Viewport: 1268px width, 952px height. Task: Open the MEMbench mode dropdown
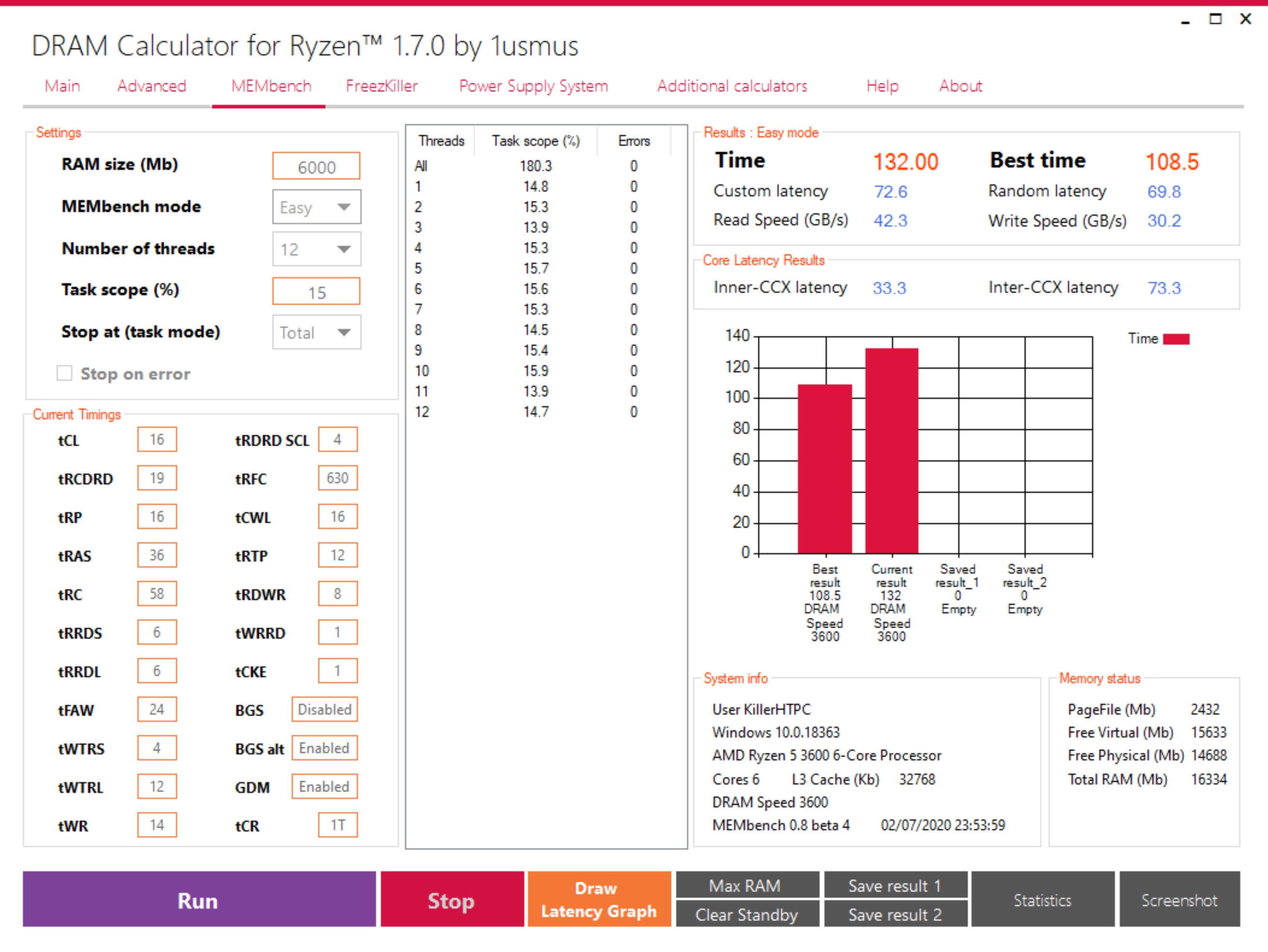tap(316, 207)
